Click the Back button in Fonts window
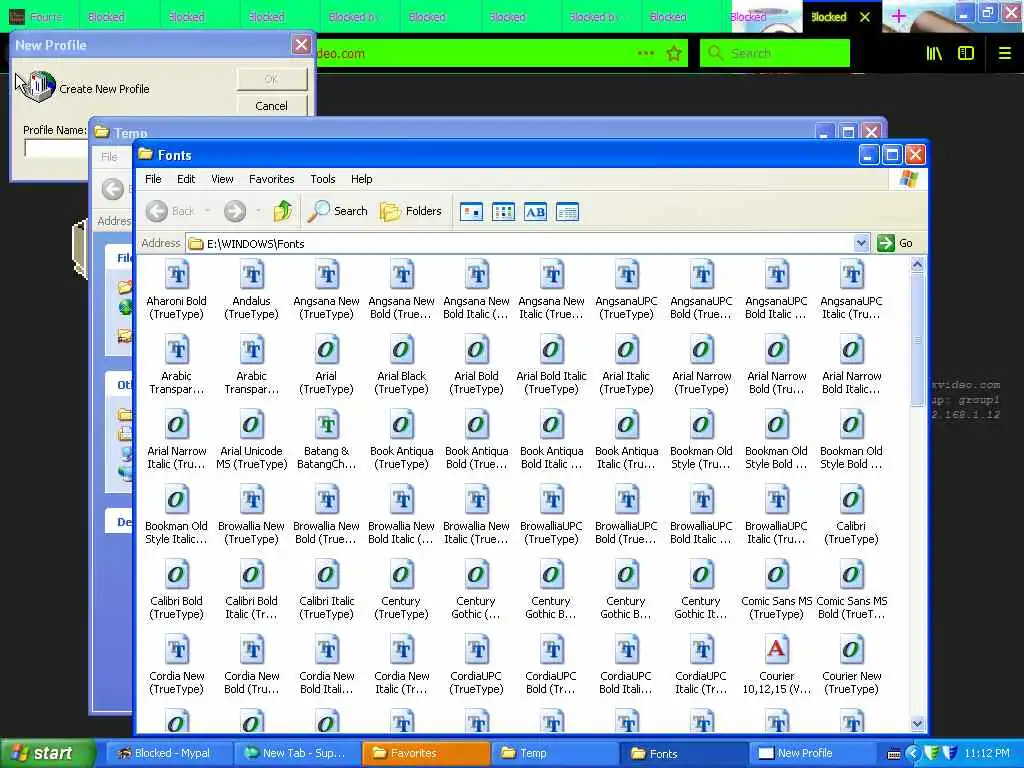This screenshot has width=1024, height=768. click(170, 211)
